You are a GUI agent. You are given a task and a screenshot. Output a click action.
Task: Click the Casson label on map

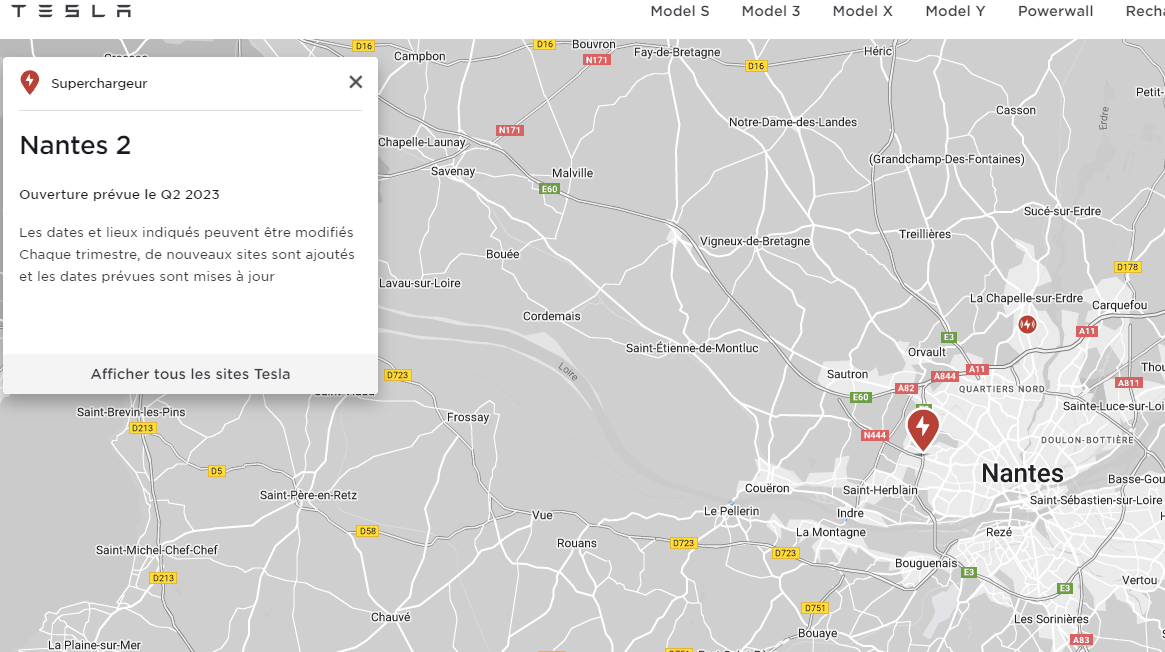tap(1016, 111)
